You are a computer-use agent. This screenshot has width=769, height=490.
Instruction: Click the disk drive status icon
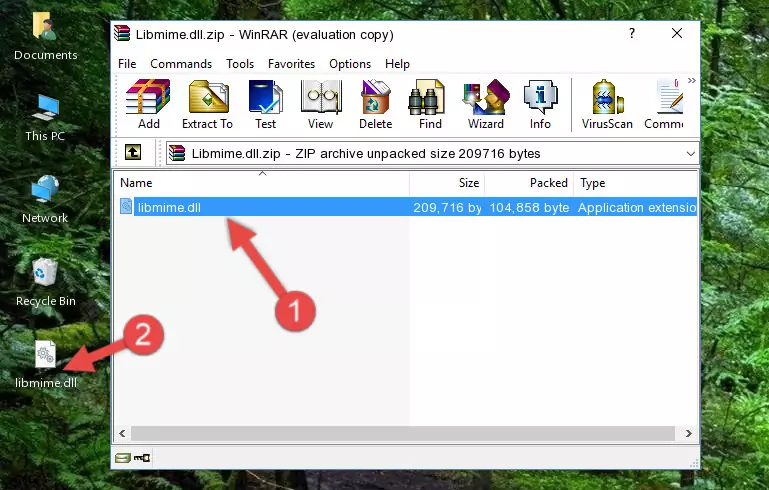123,458
